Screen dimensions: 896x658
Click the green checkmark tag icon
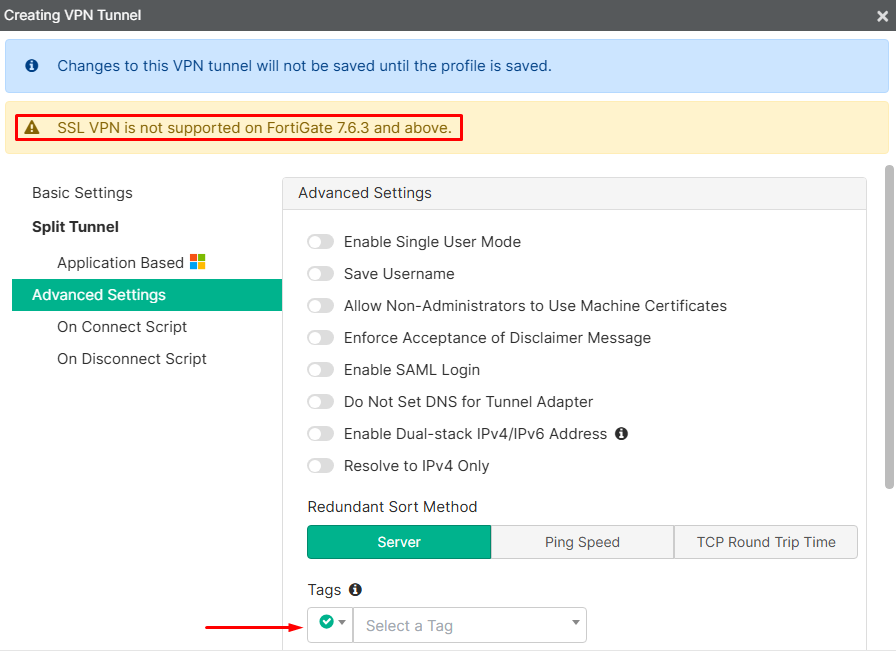[324, 623]
